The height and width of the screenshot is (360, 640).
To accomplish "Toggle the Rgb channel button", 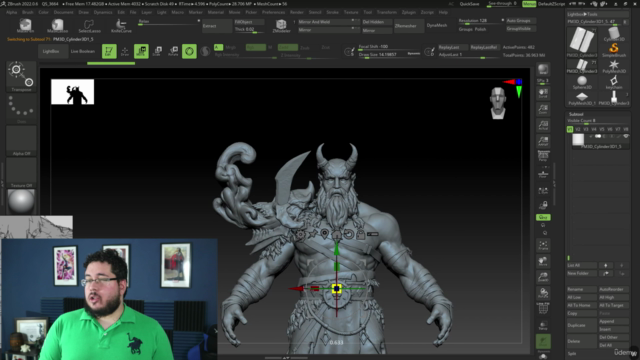I will 256,47.
